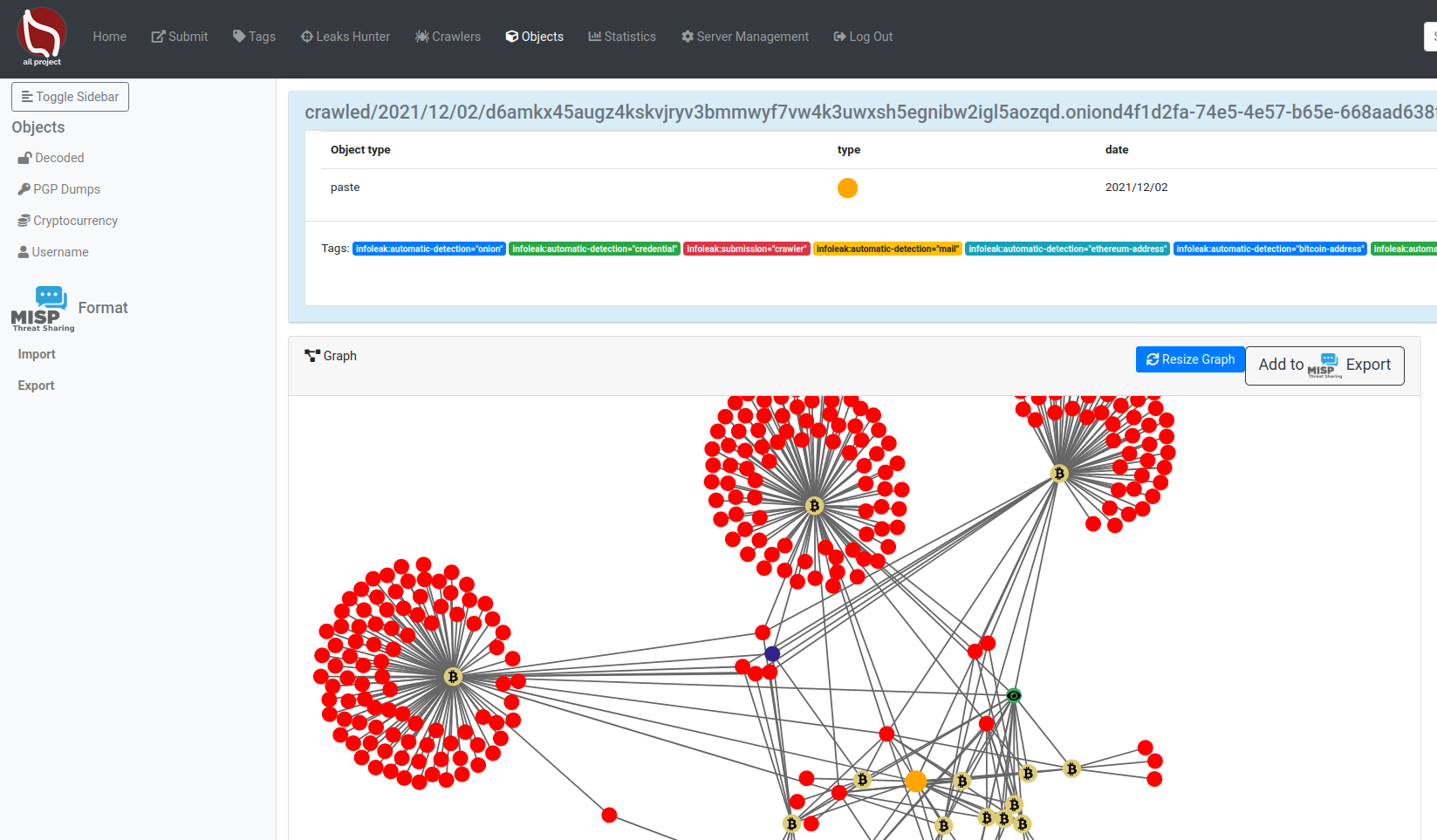Screen dimensions: 1437x840
Task: Go to the Tags section
Action: (x=254, y=37)
